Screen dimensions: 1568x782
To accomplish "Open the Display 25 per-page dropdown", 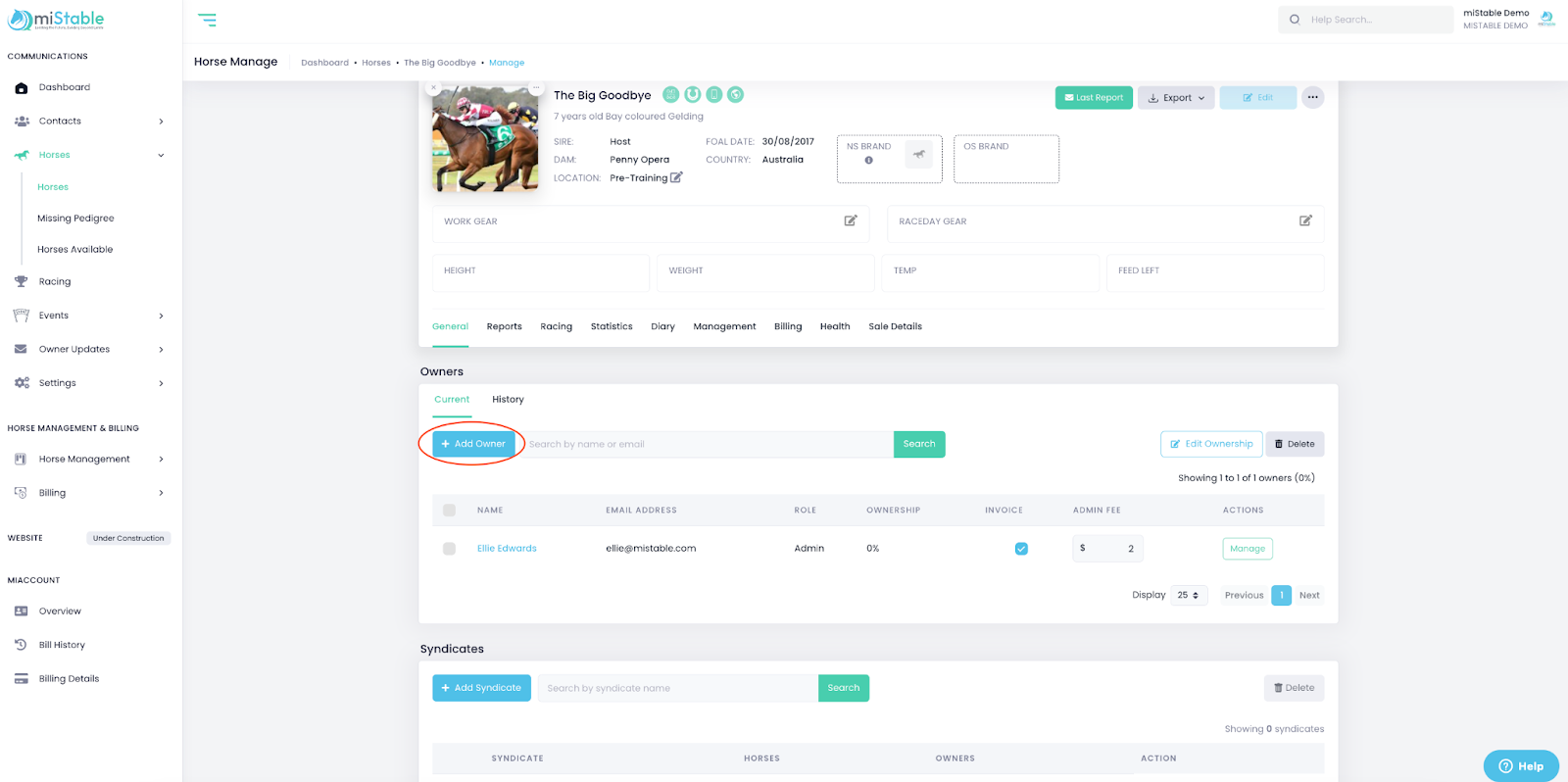I will [x=1188, y=595].
